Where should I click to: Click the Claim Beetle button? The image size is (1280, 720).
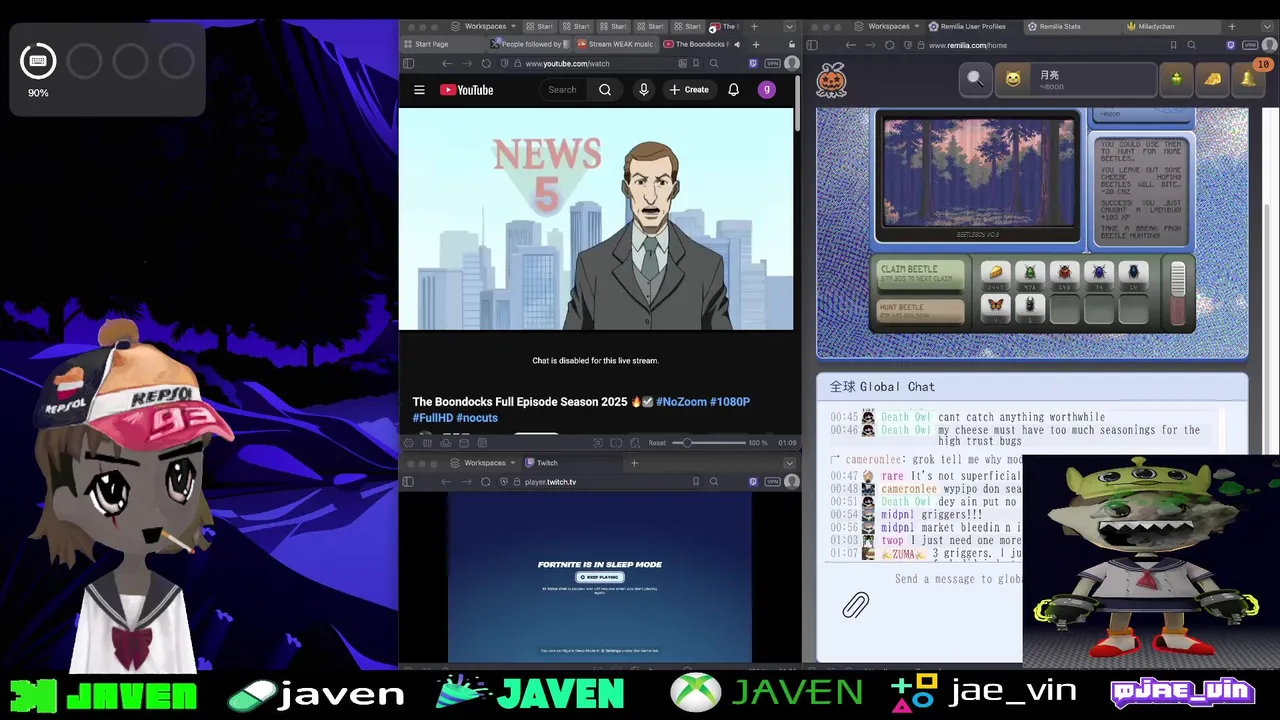920,274
